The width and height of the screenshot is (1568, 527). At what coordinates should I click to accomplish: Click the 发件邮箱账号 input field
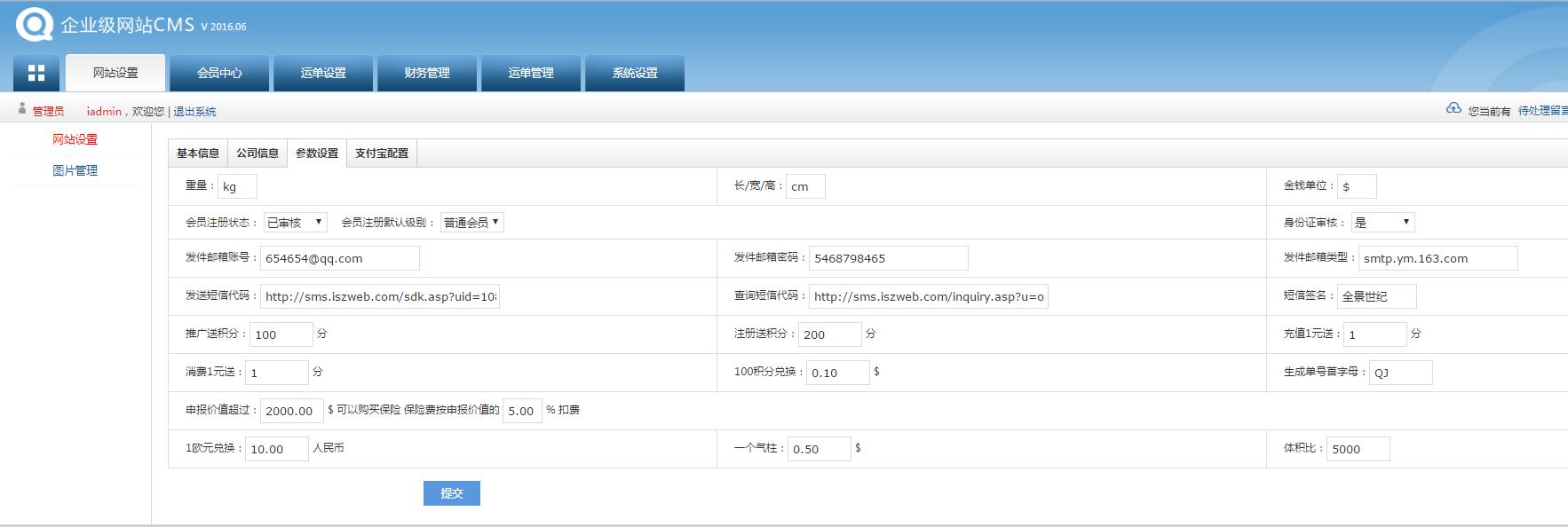(x=339, y=258)
